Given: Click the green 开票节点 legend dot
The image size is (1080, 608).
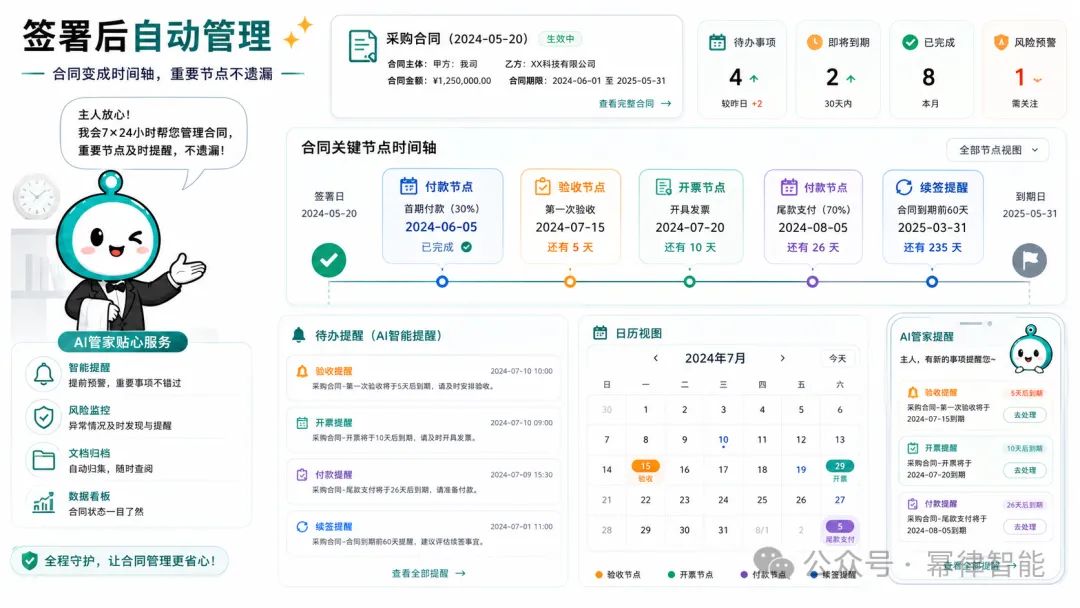Looking at the screenshot, I should (671, 574).
